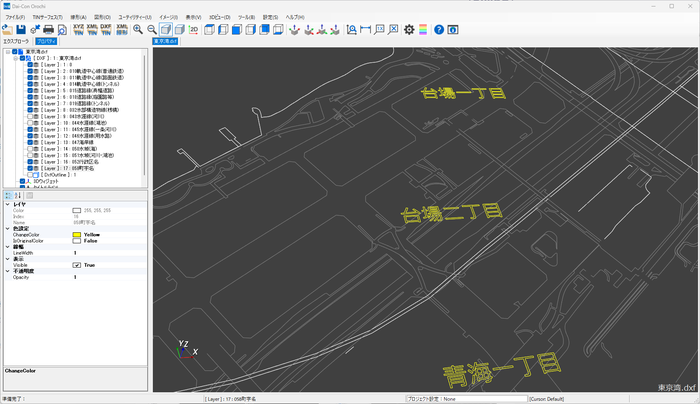
Task: Open help with the blue question mark icon
Action: (x=439, y=29)
